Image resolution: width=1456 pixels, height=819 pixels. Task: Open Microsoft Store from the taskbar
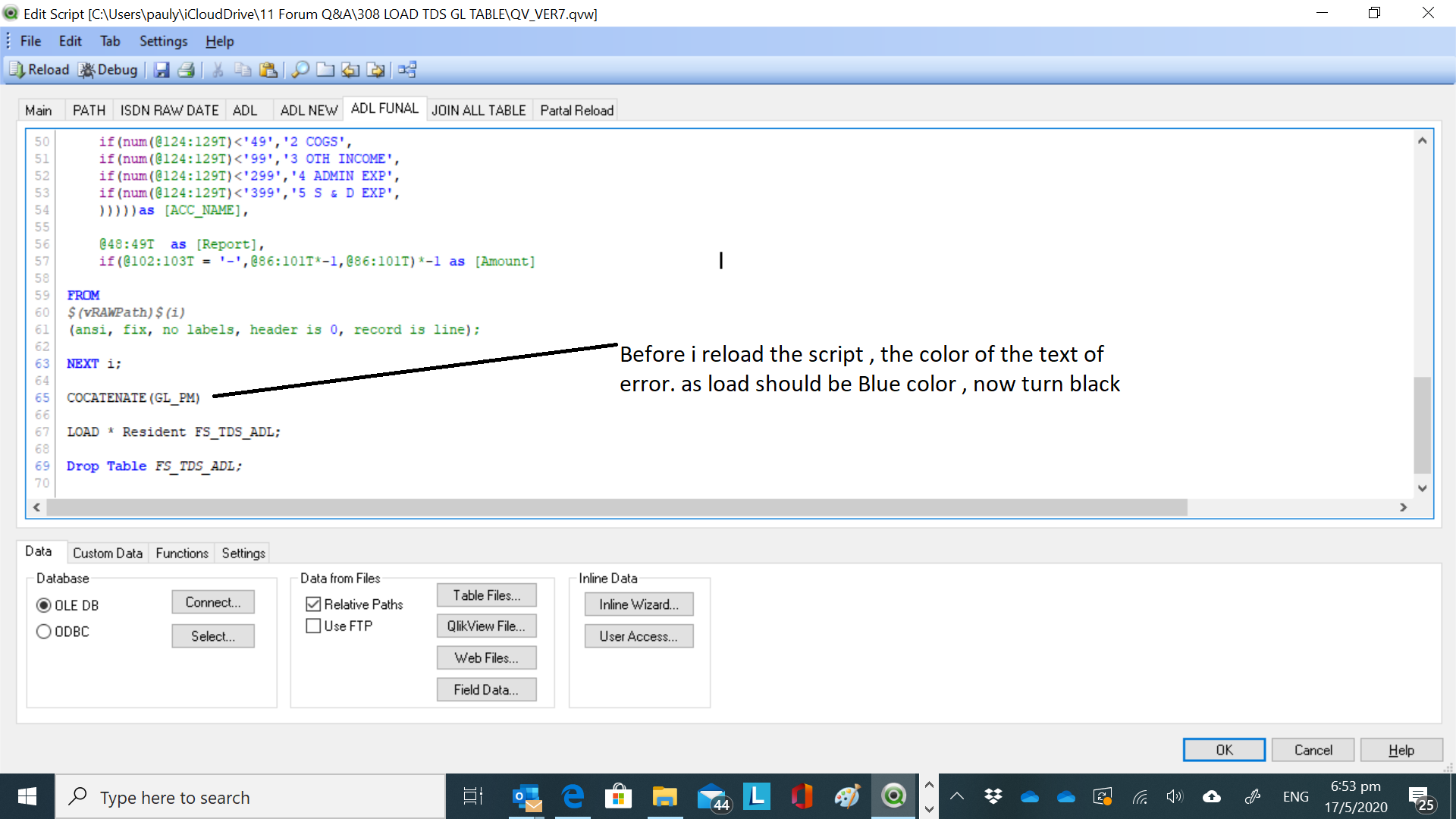pyautogui.click(x=618, y=796)
